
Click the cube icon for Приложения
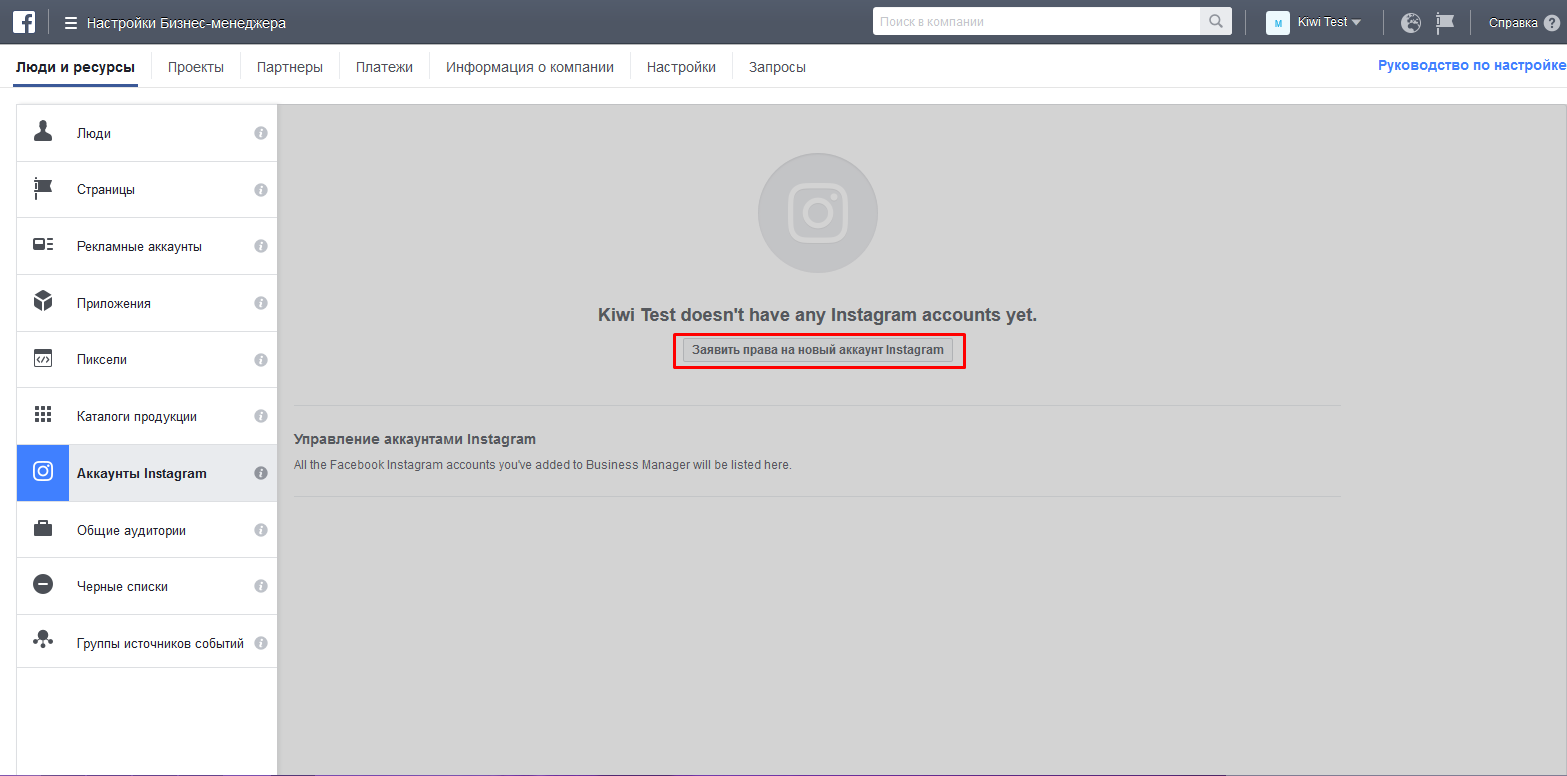point(43,302)
